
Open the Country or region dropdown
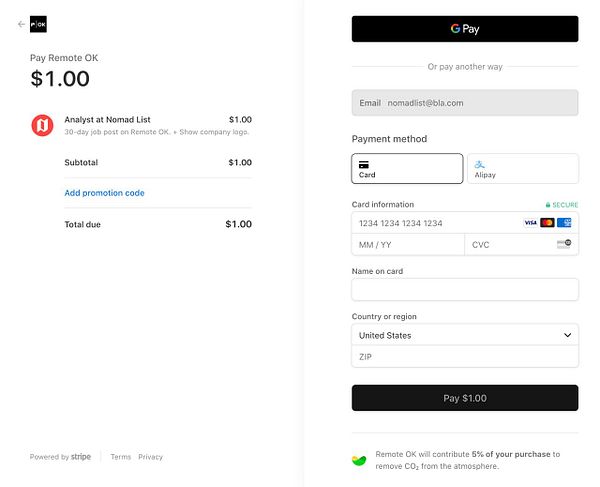(465, 336)
